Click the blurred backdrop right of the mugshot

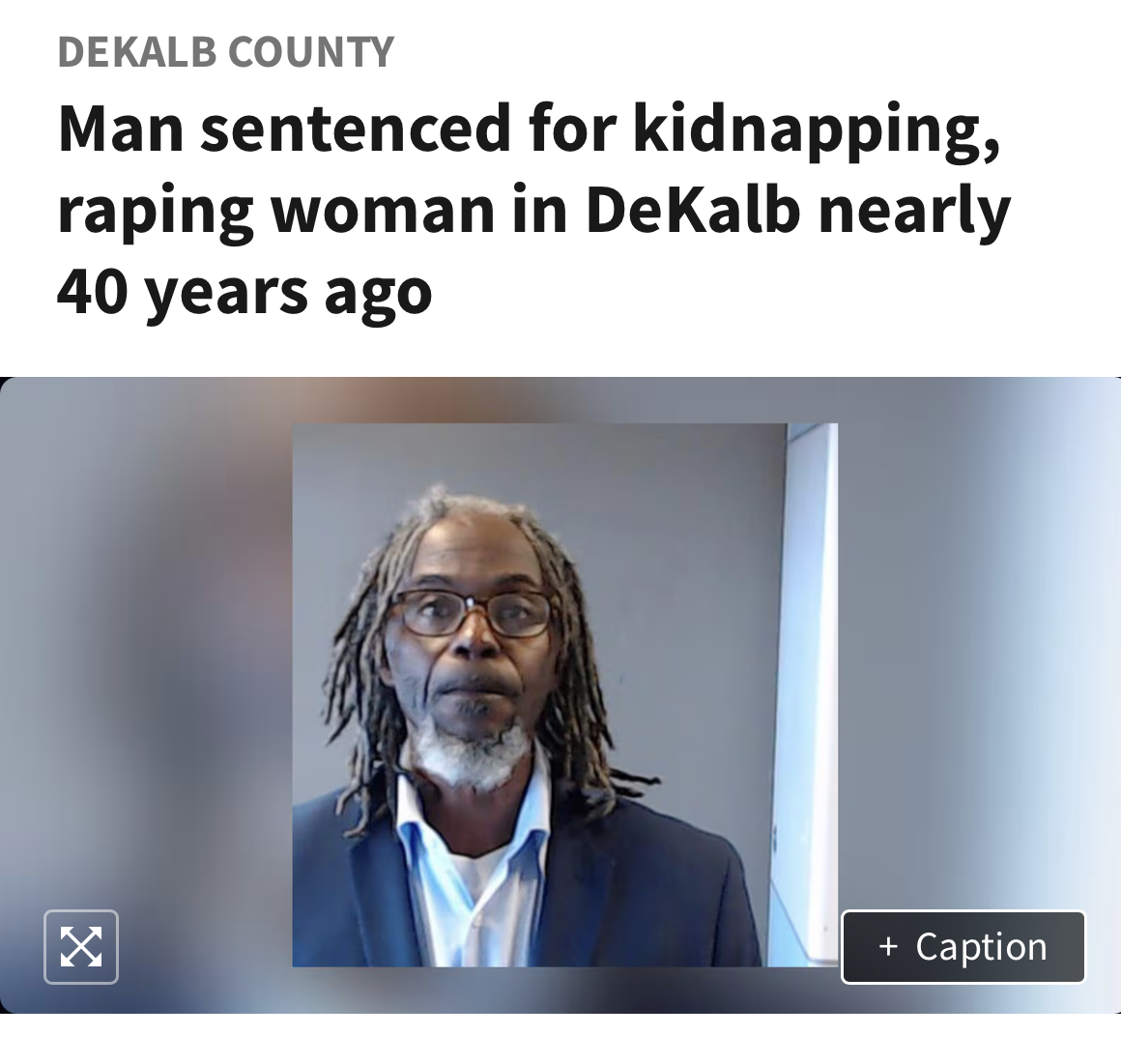[980, 644]
